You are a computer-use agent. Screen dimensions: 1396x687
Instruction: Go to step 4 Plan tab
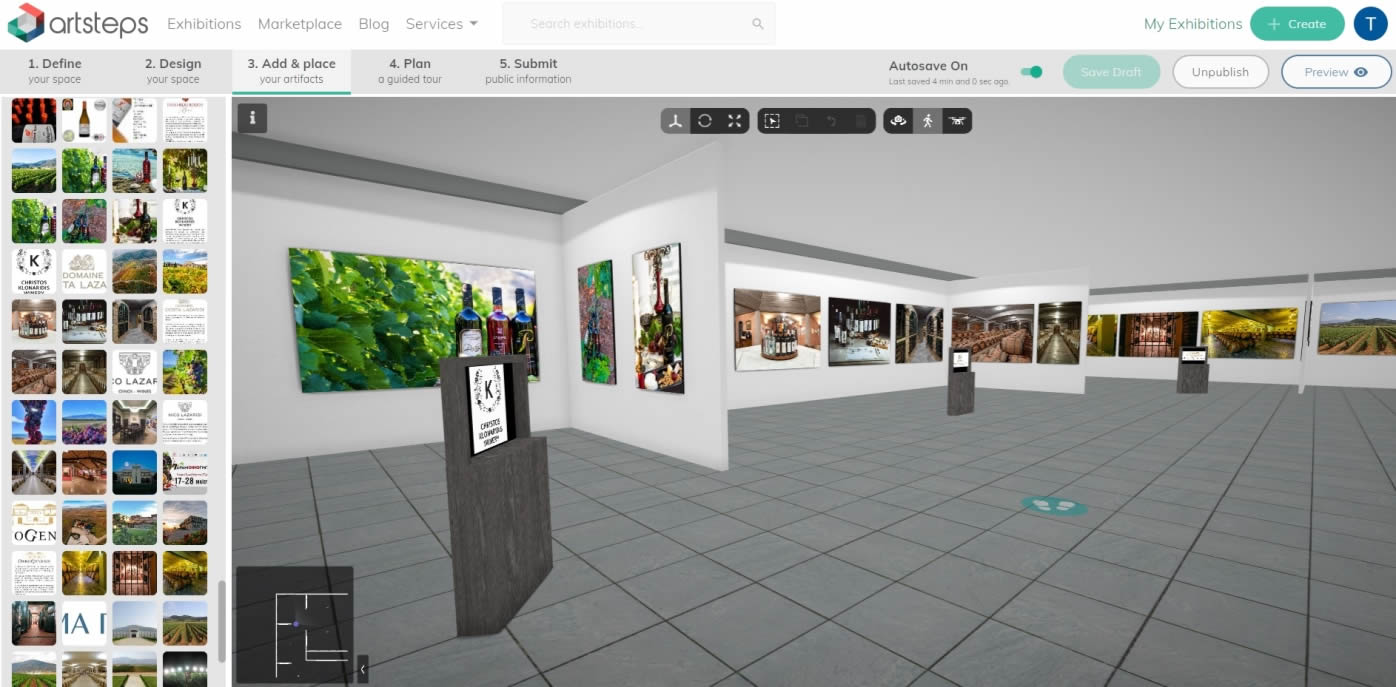coord(410,71)
